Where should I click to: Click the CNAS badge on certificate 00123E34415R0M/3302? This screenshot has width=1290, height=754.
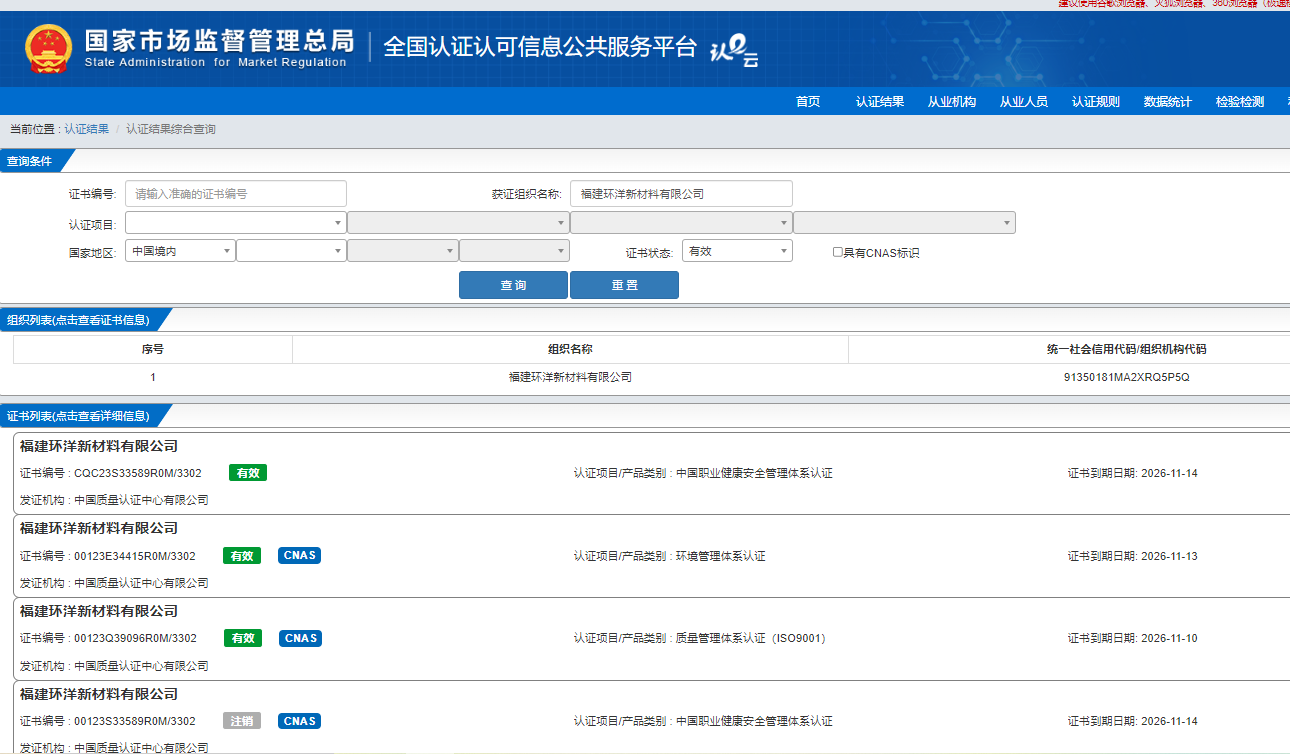click(x=299, y=556)
